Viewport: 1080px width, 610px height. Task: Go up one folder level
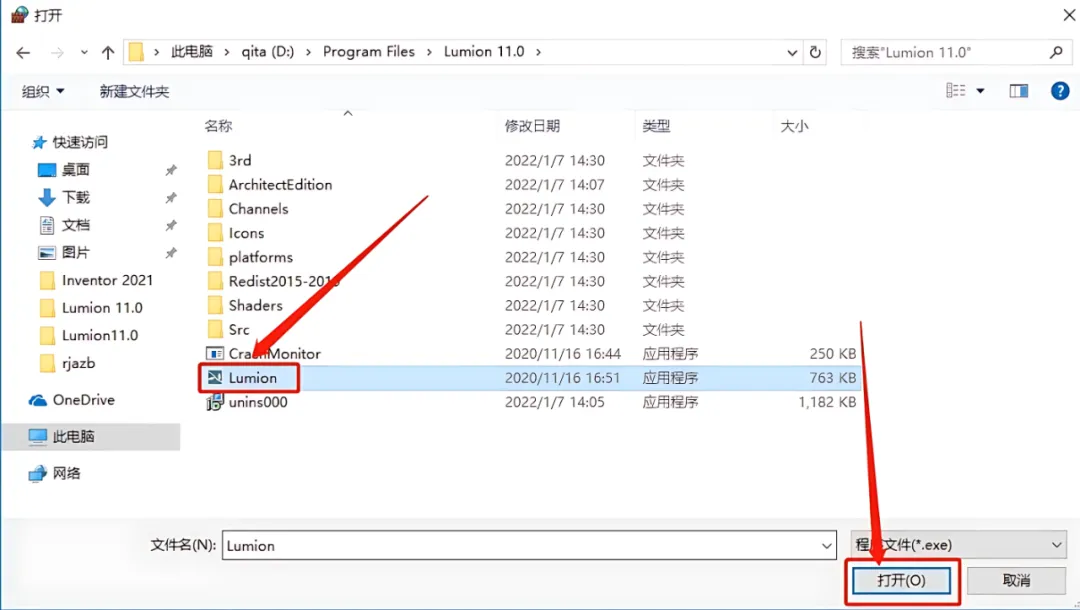point(107,52)
